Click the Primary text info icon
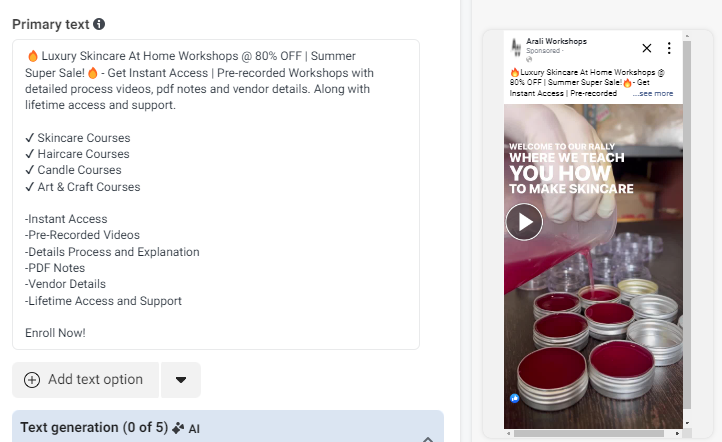722x442 pixels. (99, 24)
